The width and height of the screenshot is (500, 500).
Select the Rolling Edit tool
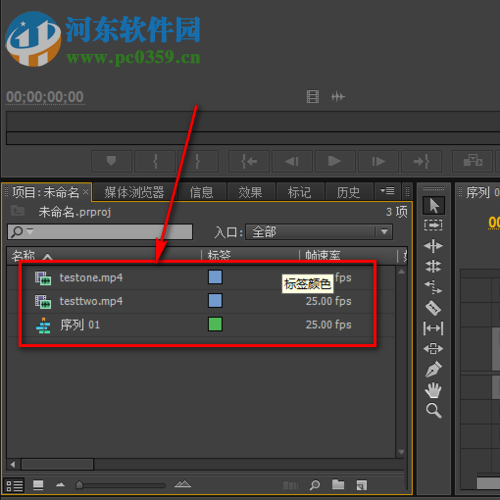click(x=433, y=266)
